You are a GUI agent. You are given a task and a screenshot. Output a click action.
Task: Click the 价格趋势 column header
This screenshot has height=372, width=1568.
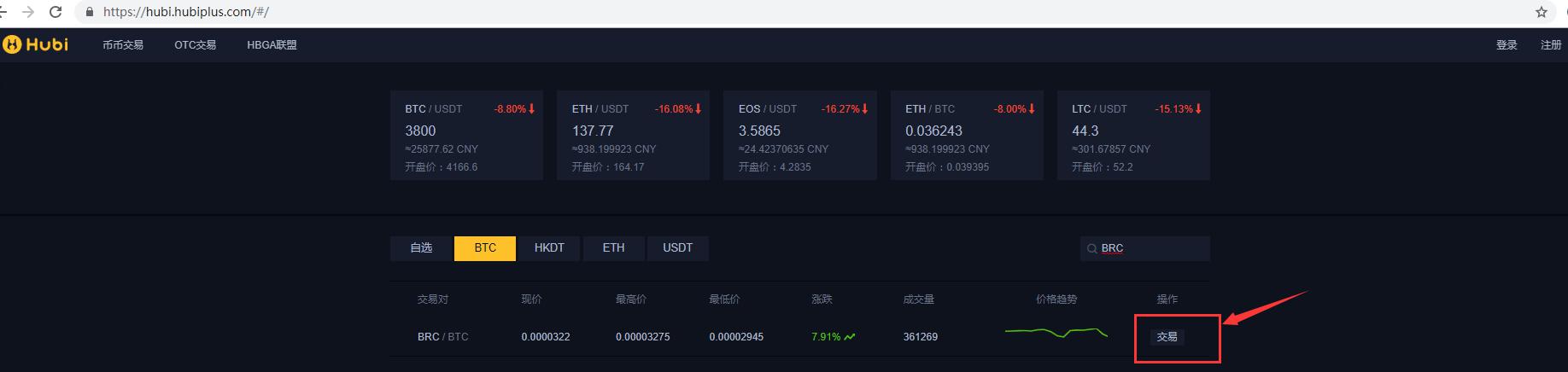pos(1056,299)
